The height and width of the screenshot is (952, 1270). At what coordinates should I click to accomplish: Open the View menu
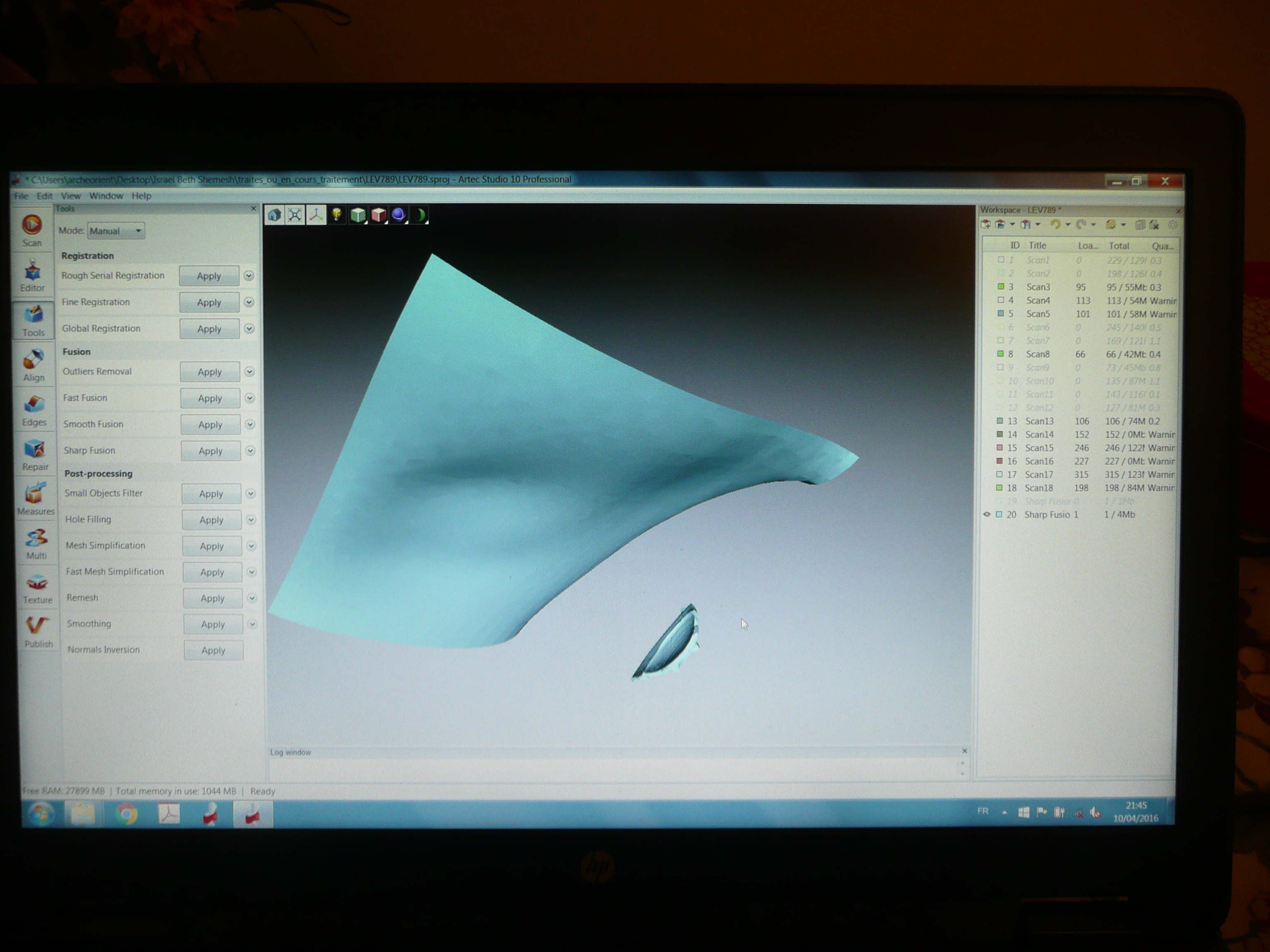(71, 196)
